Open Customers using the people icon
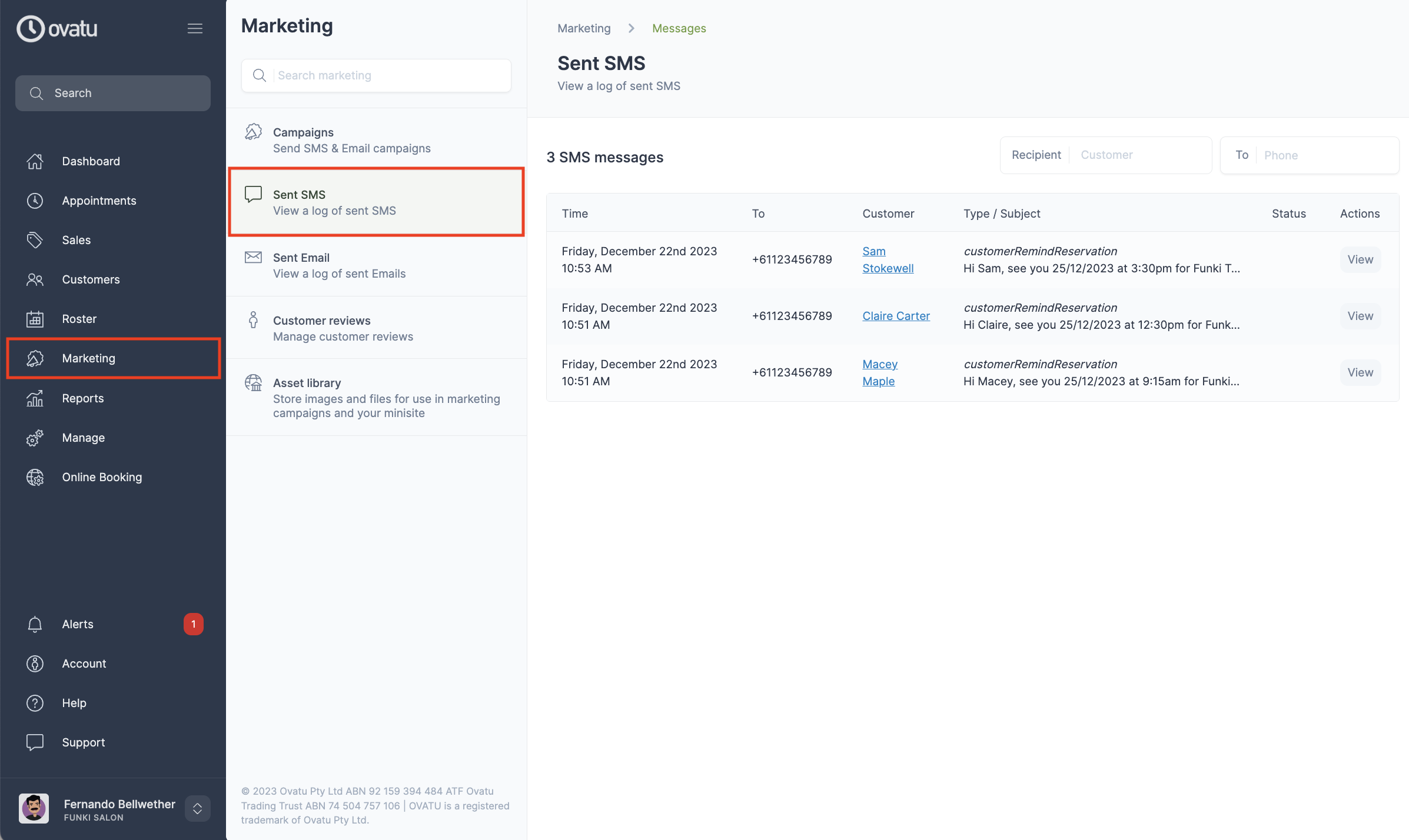 [35, 279]
